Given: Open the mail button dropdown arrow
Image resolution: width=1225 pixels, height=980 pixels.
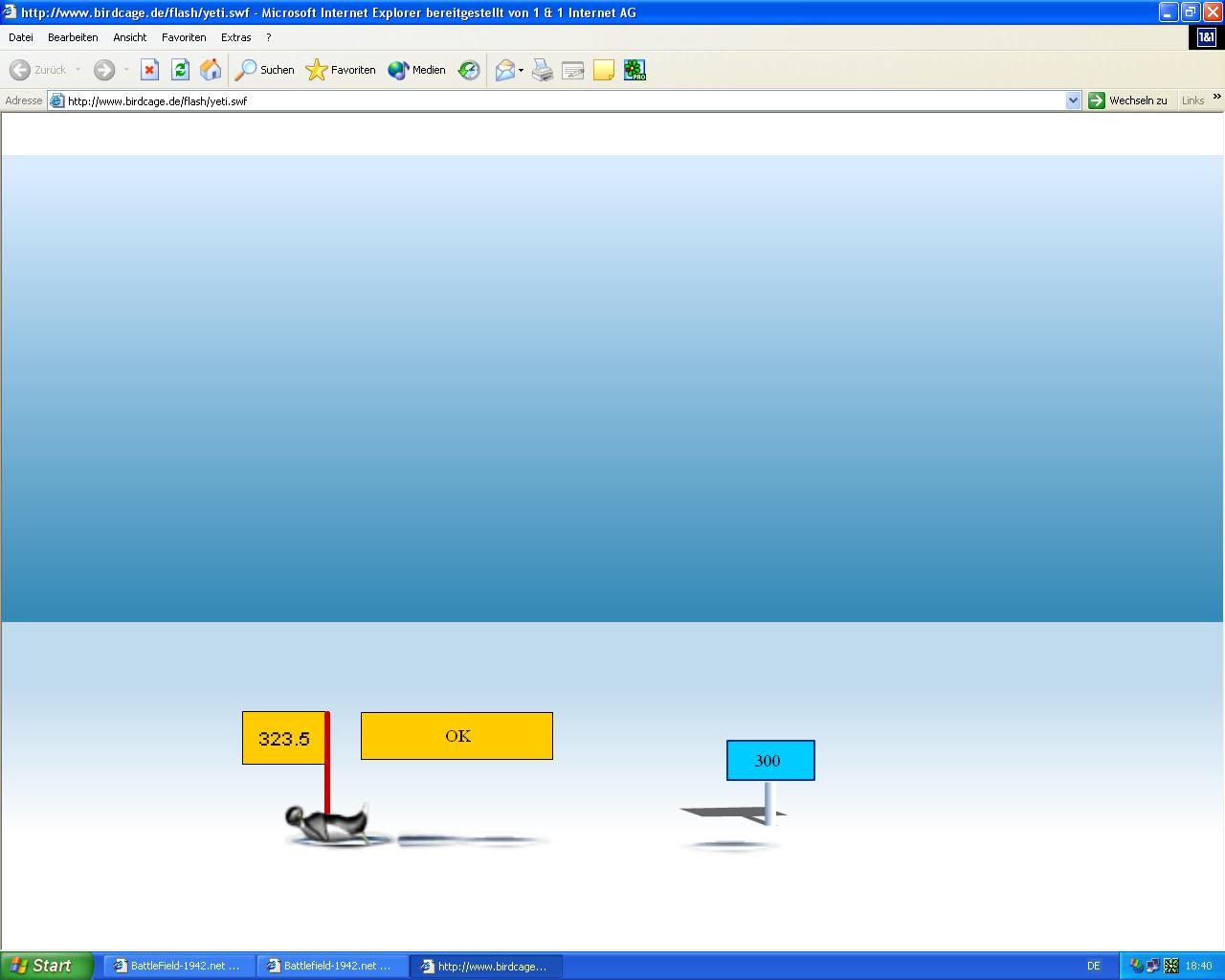Looking at the screenshot, I should pyautogui.click(x=521, y=71).
